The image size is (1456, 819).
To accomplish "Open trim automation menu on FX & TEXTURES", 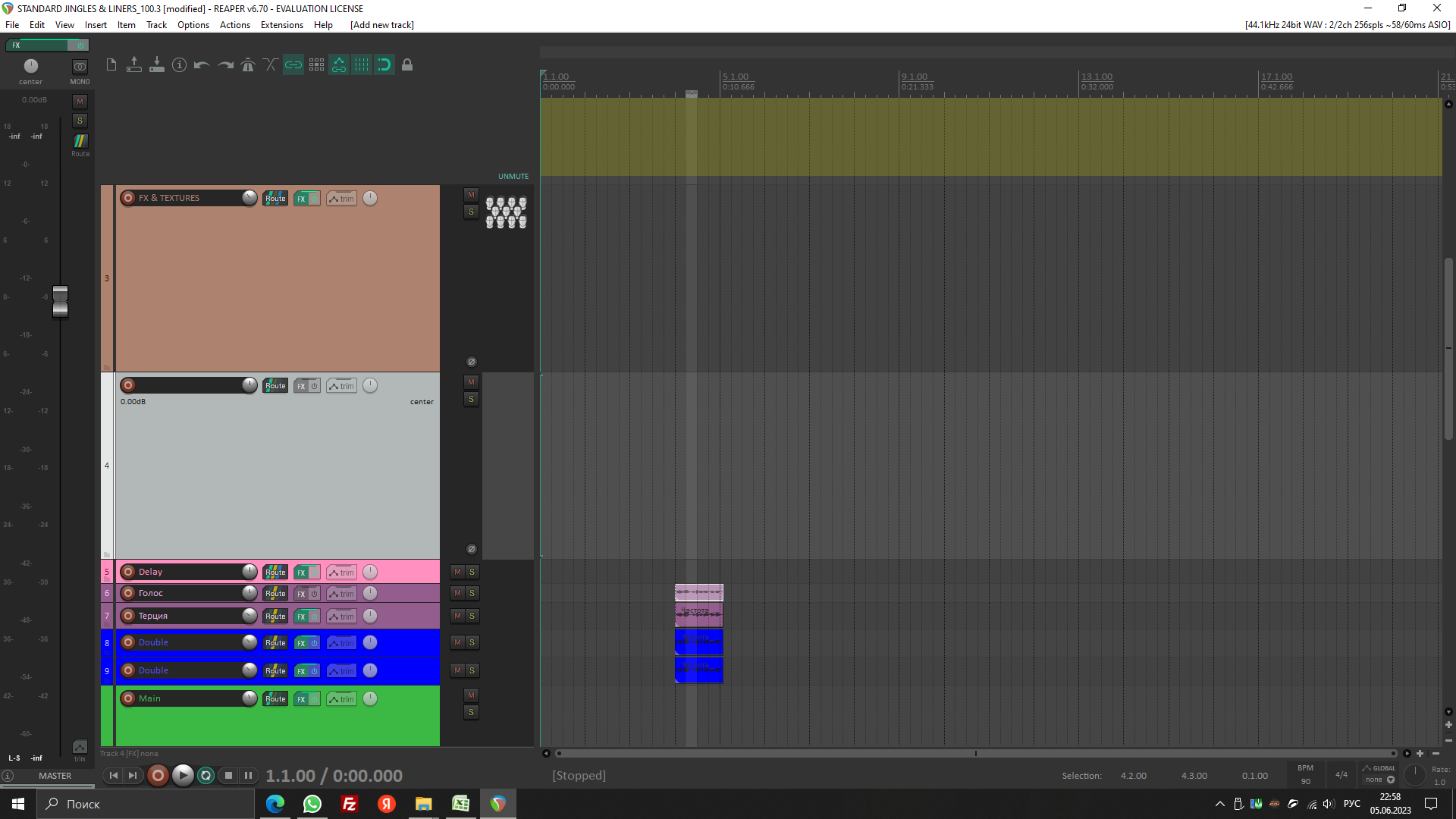I will pos(341,199).
